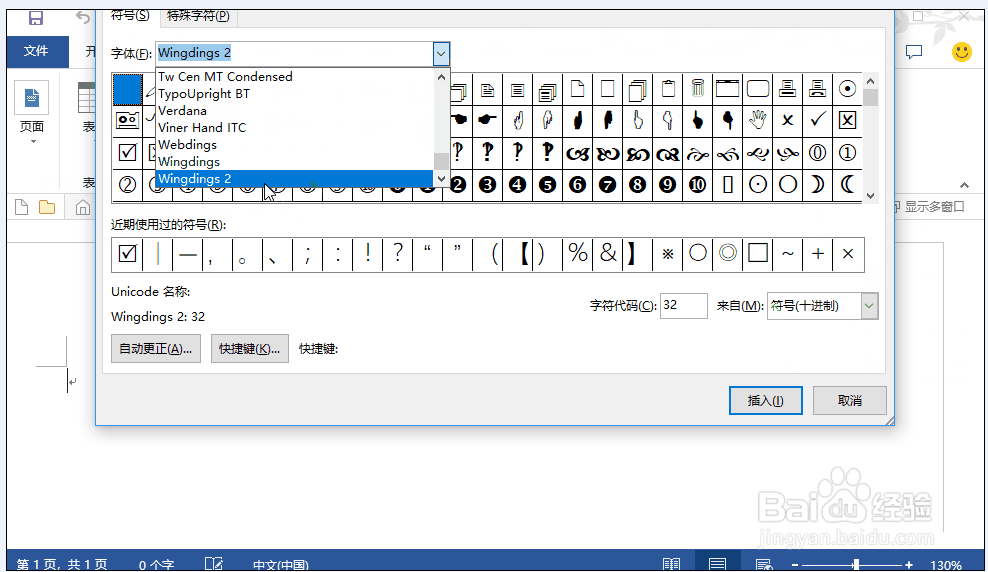The height and width of the screenshot is (572, 988).
Task: Choose the black circled 3 symbol
Action: [x=487, y=185]
